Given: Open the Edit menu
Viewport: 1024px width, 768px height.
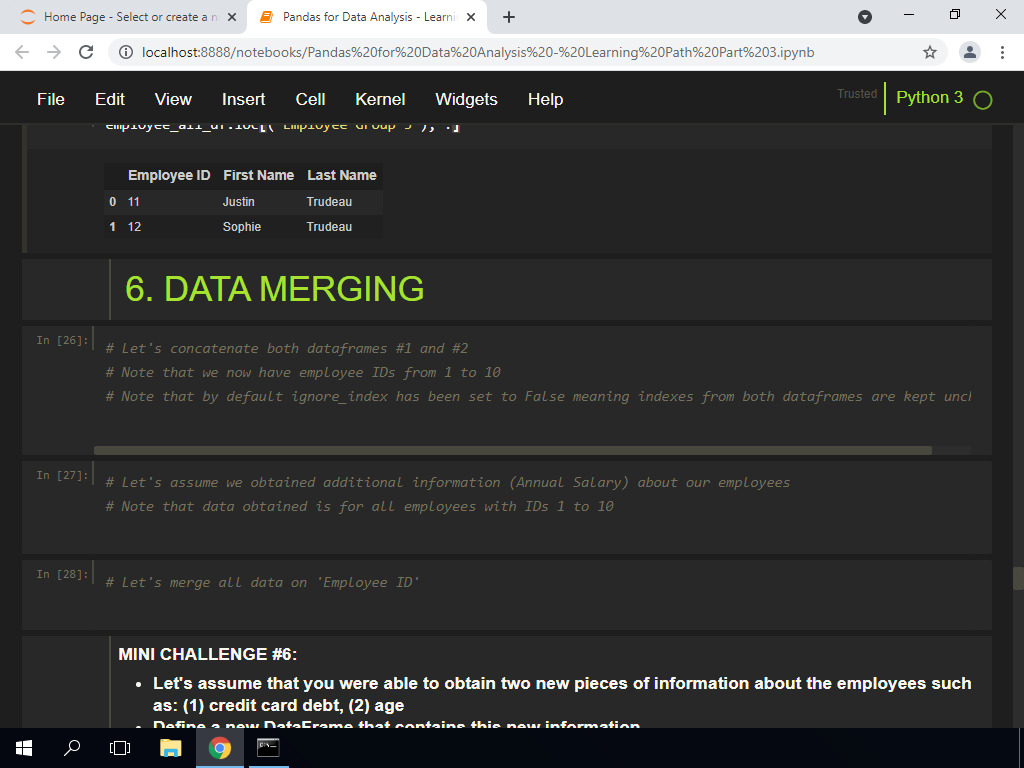Looking at the screenshot, I should point(110,99).
